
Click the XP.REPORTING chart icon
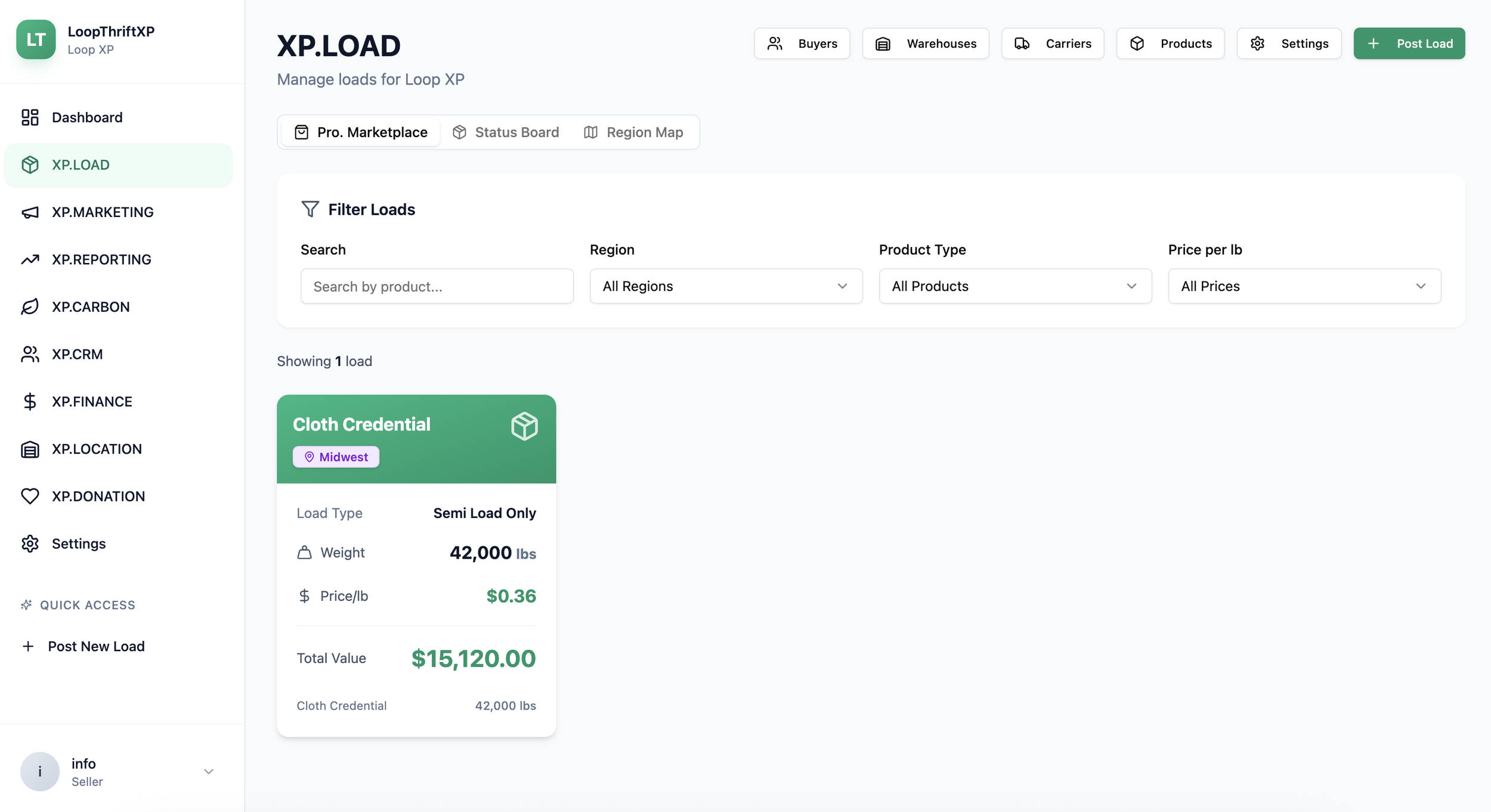pyautogui.click(x=30, y=259)
